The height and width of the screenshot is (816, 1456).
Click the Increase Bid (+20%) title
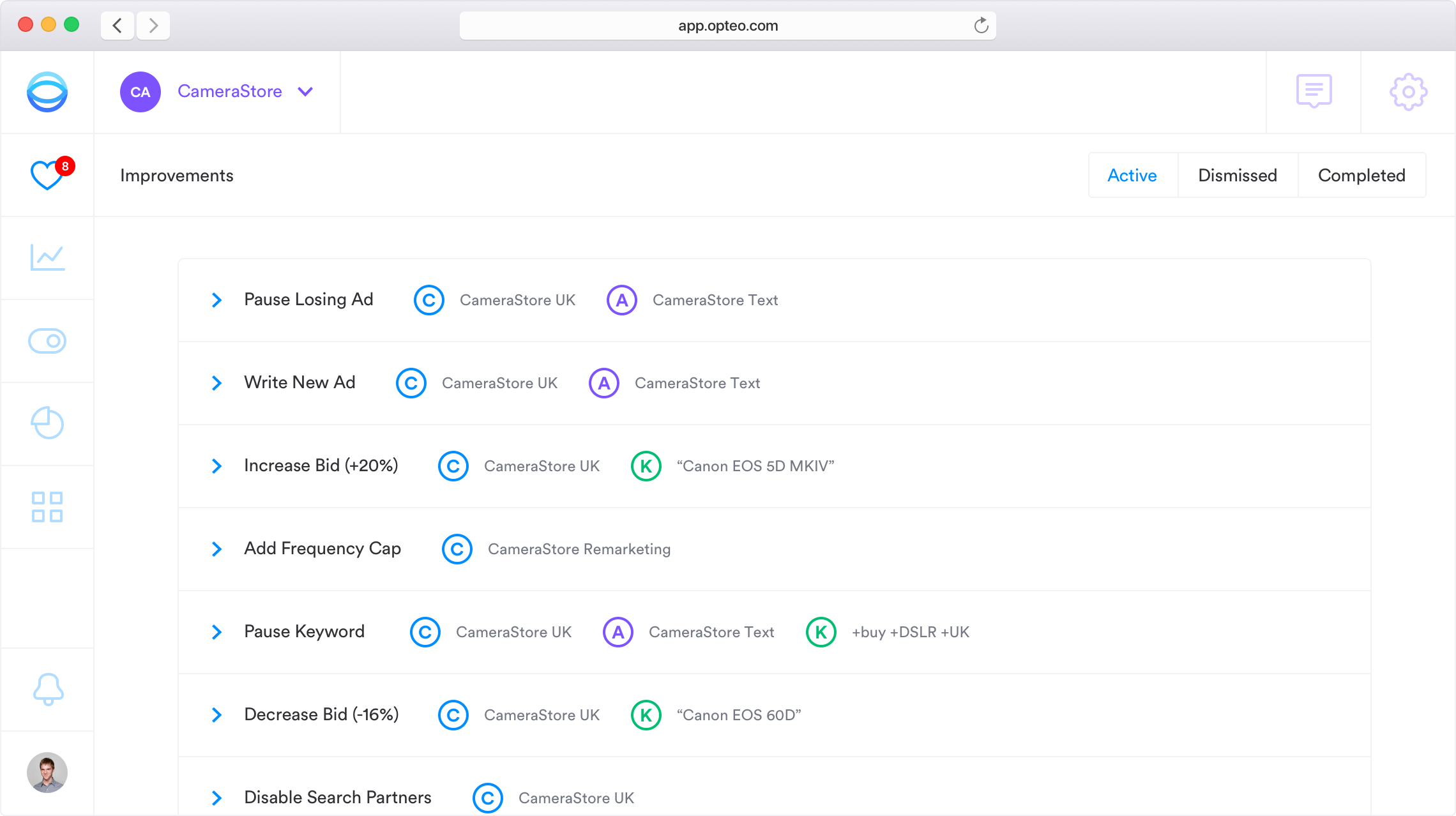point(321,465)
